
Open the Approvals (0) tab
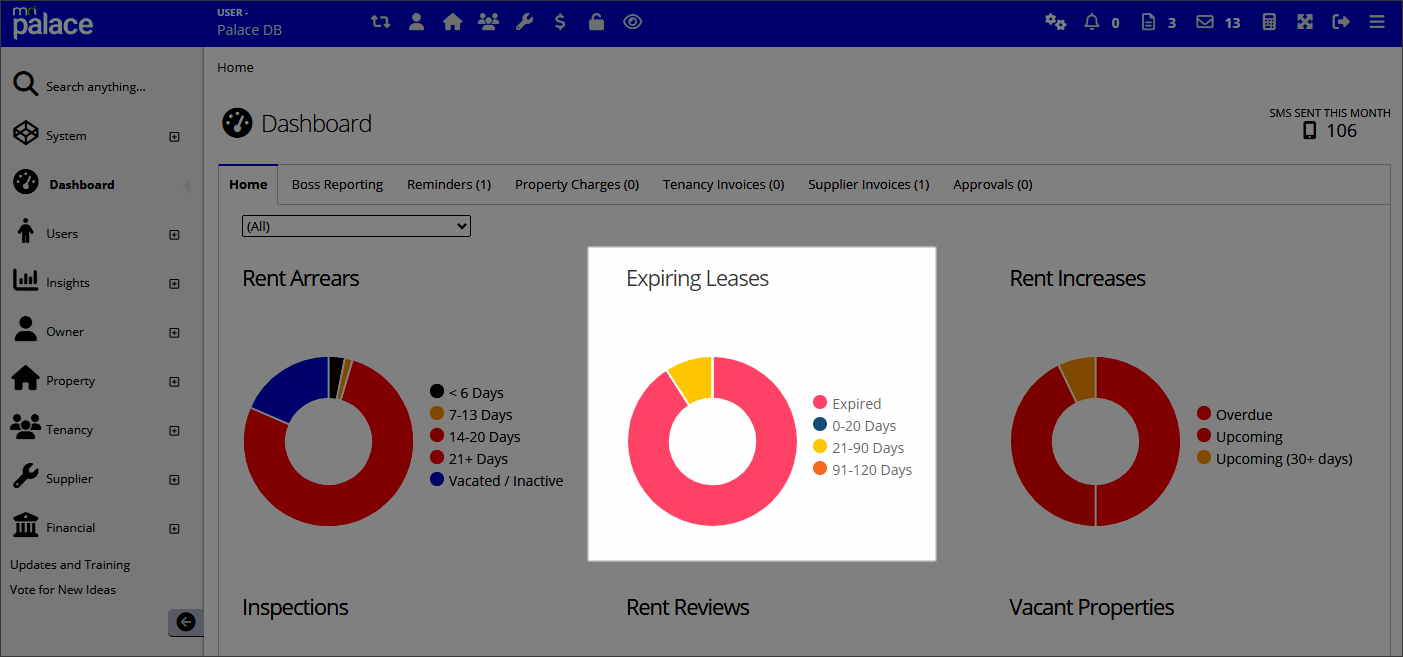[993, 184]
